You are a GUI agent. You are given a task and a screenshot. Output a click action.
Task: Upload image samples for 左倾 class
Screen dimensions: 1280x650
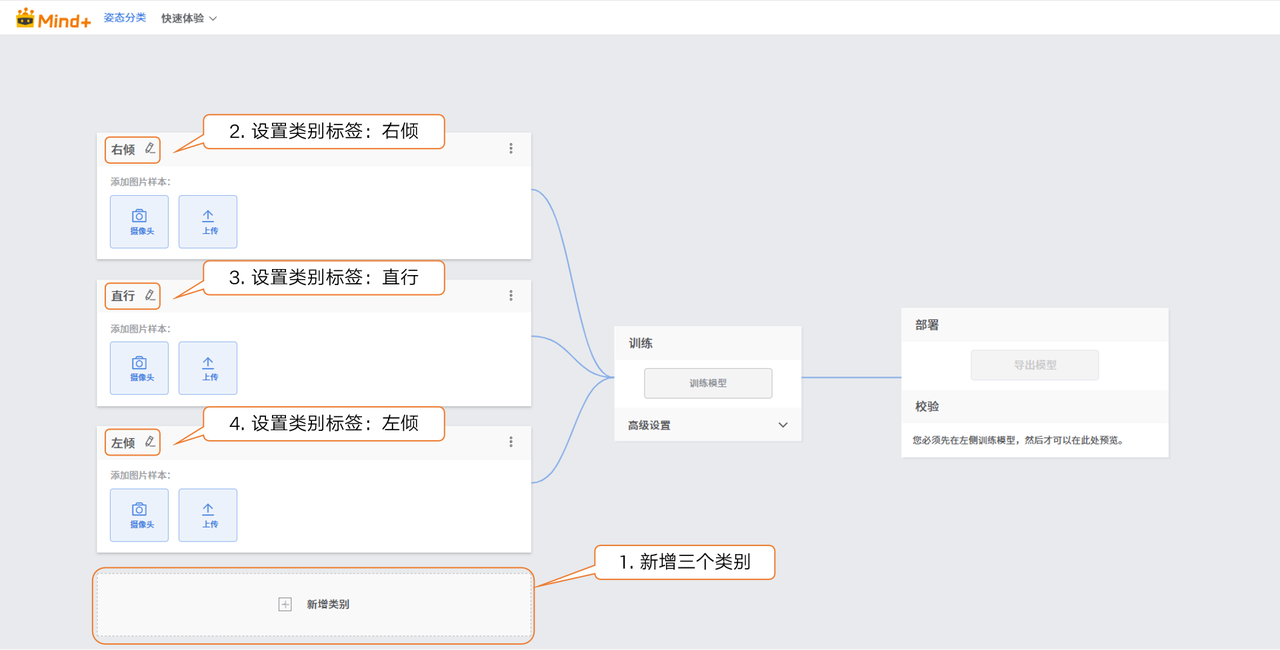(x=208, y=515)
